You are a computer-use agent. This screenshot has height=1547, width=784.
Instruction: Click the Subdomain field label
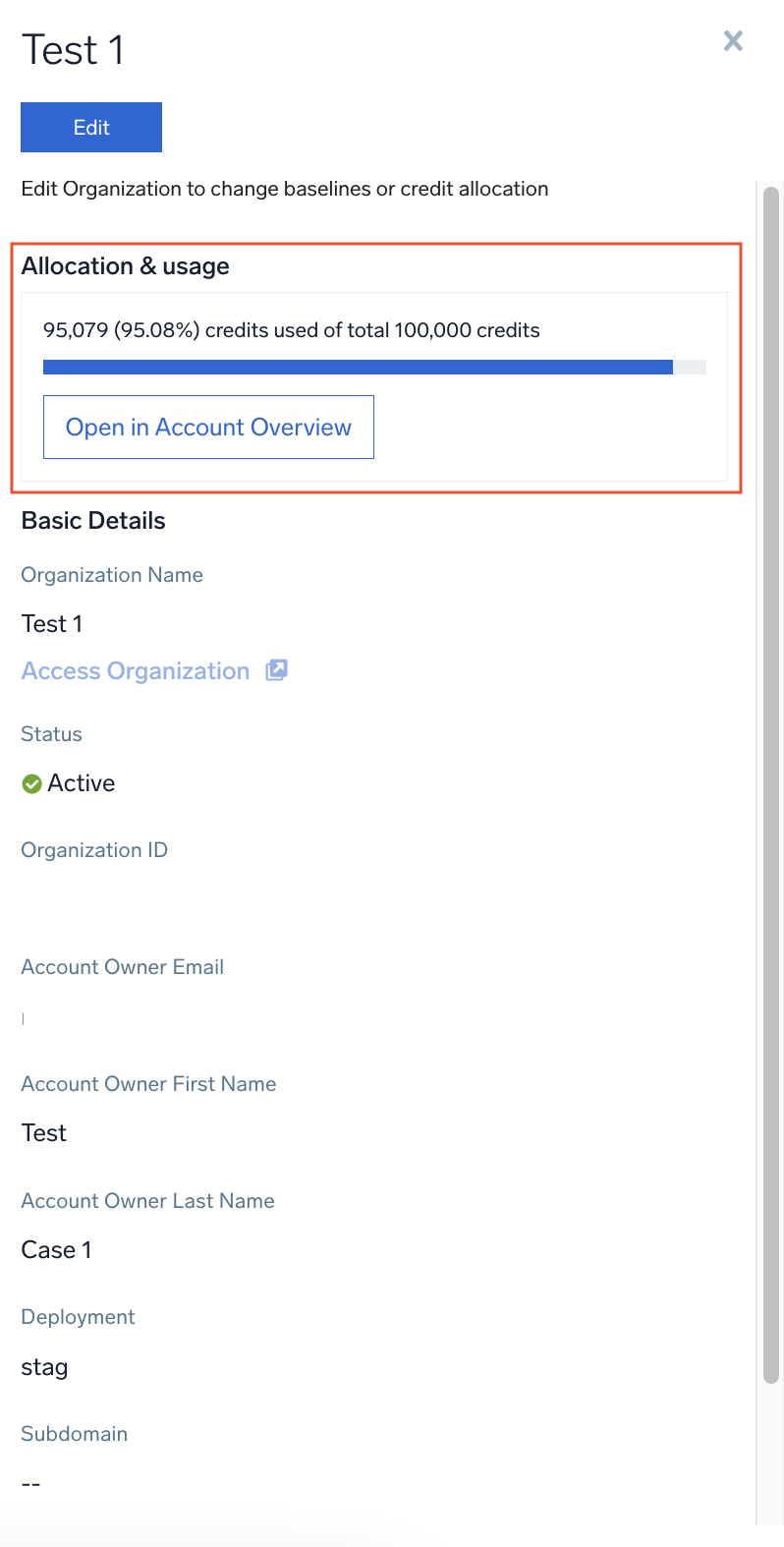[75, 1434]
